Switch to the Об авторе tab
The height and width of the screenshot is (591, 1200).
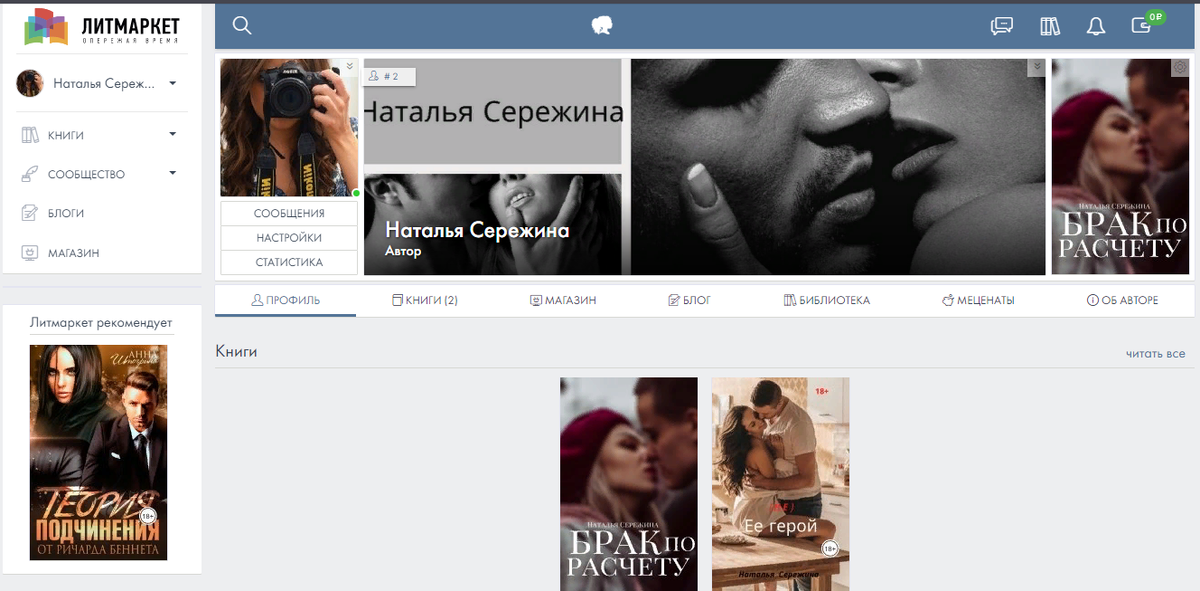[1122, 300]
